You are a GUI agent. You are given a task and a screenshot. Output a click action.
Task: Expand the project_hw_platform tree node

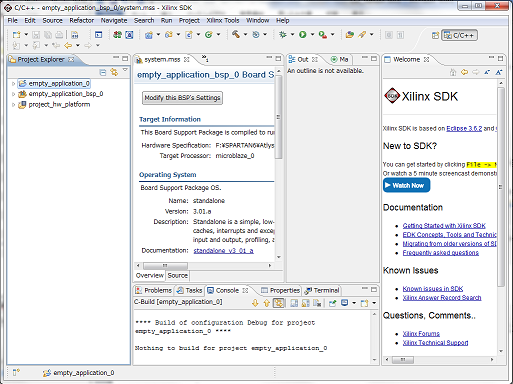coord(13,105)
